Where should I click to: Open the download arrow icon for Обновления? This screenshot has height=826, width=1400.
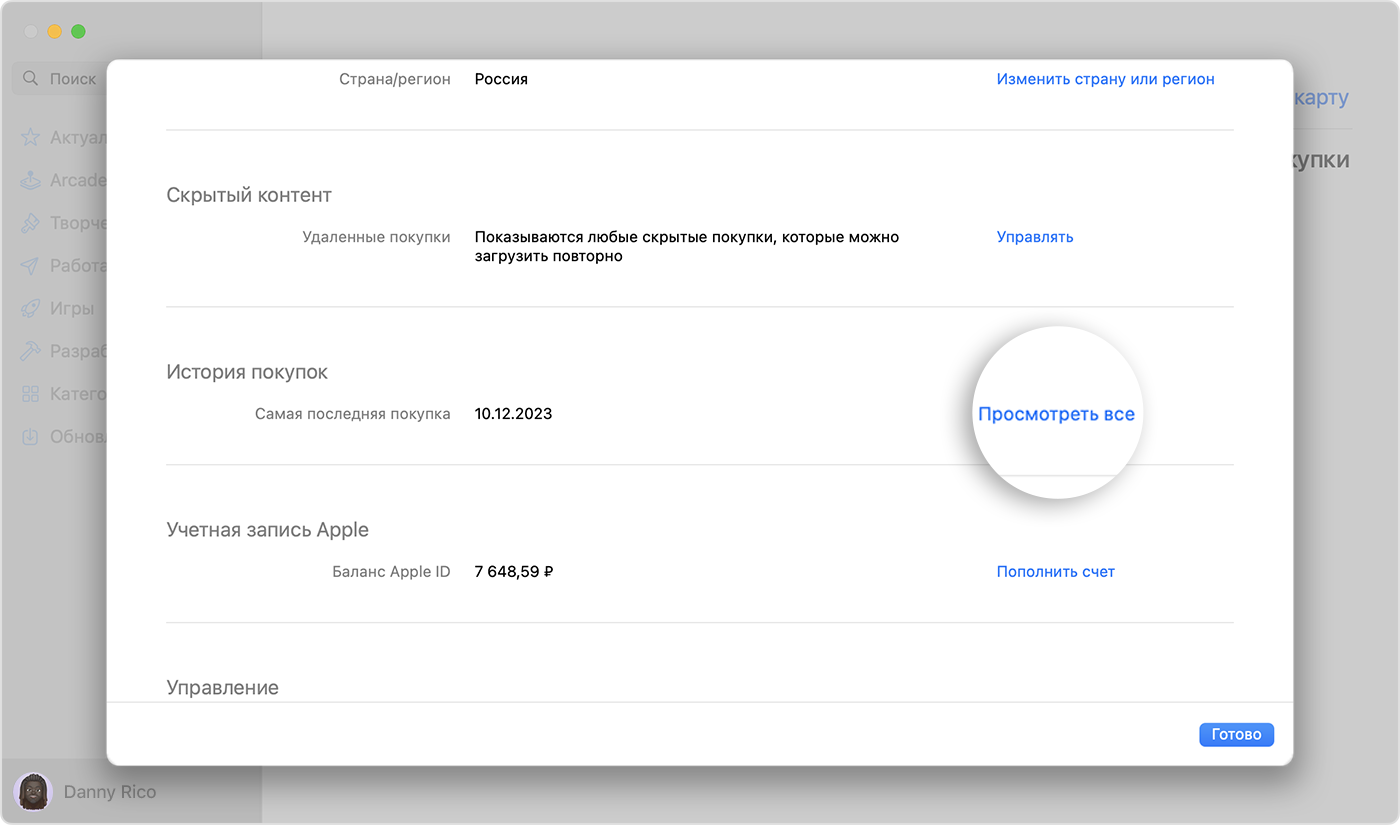31,437
